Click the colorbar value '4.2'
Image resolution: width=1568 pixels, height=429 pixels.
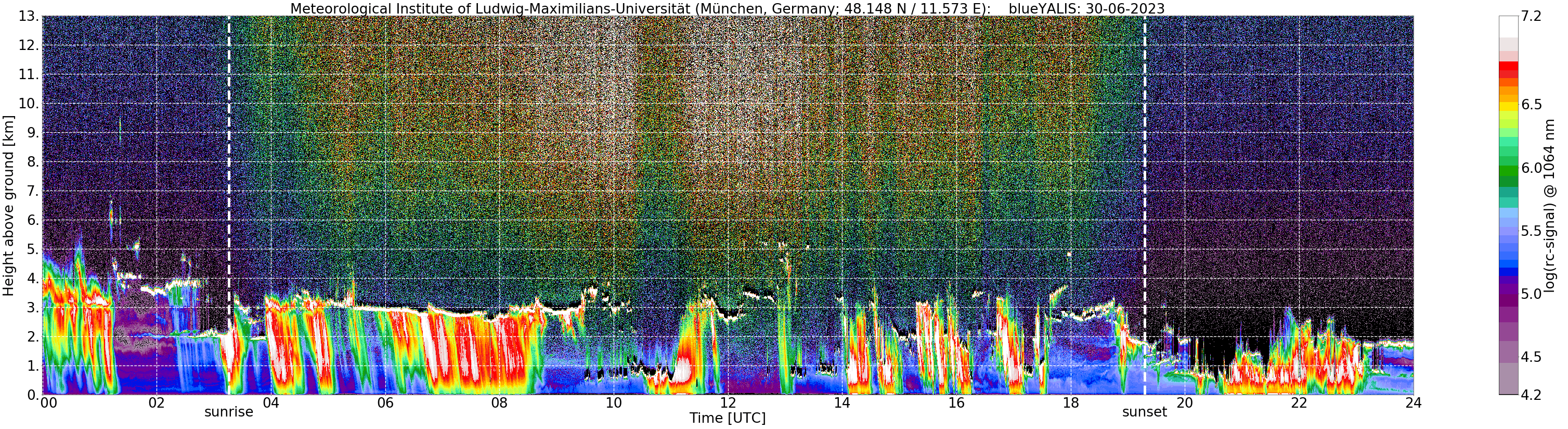click(x=1531, y=395)
